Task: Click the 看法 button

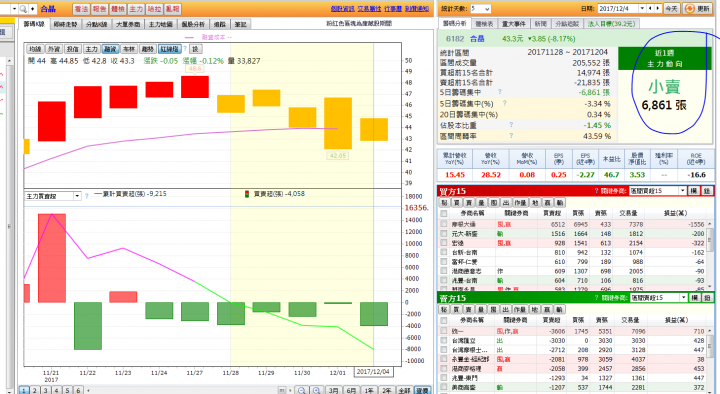Action: click(81, 9)
